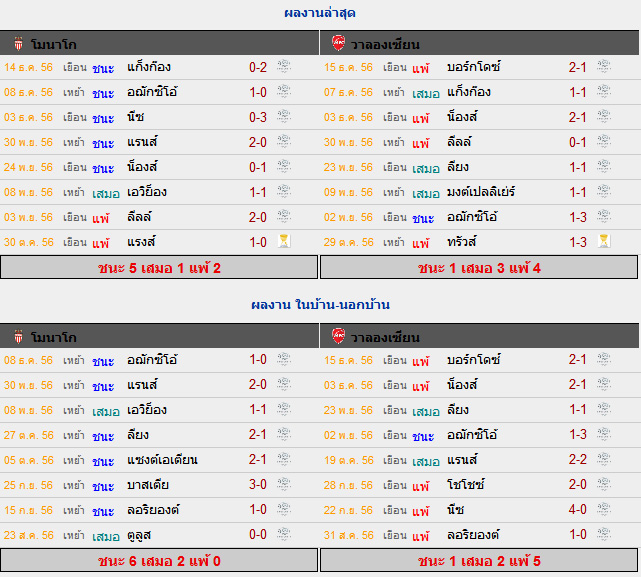641x577 pixels.
Task: Open match details icon for 19 ต.ค. แรนส์ 2-2
Action: point(604,459)
